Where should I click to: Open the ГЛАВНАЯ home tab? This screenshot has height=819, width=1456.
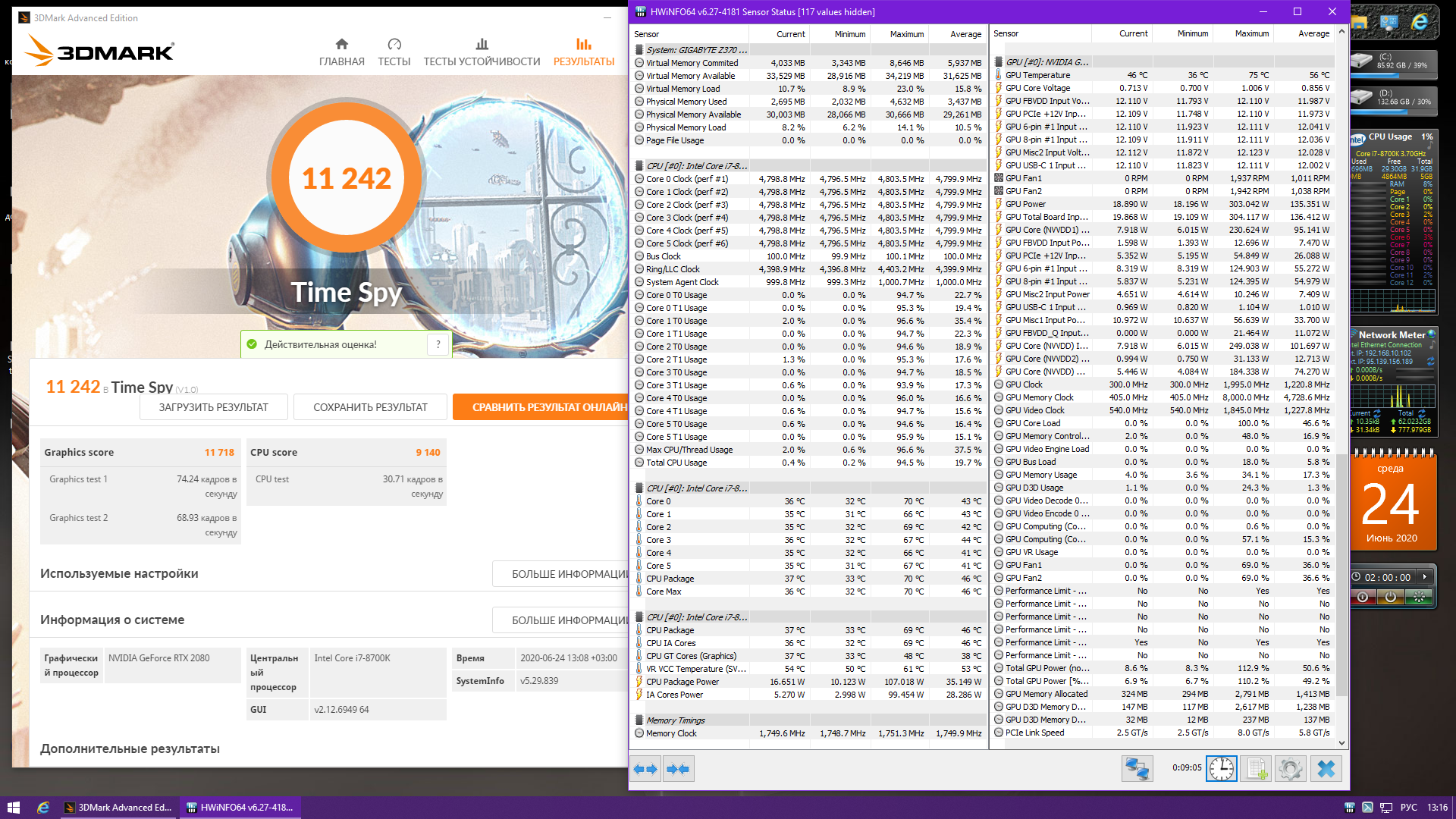[341, 52]
